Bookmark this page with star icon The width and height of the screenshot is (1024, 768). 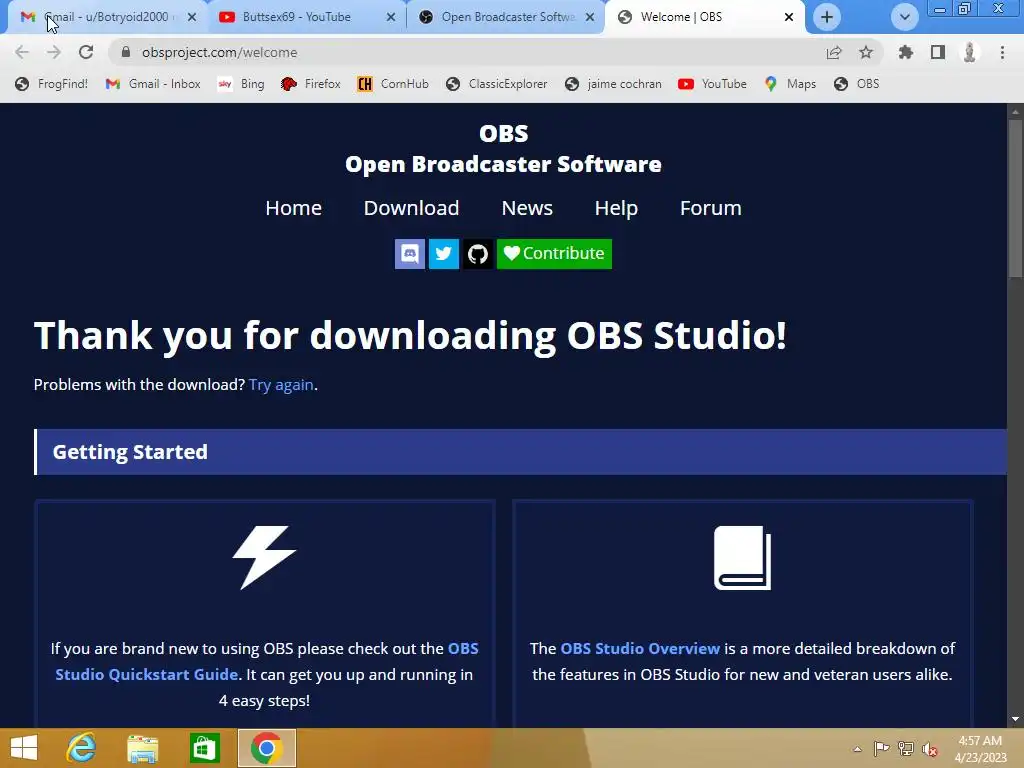pyautogui.click(x=866, y=52)
